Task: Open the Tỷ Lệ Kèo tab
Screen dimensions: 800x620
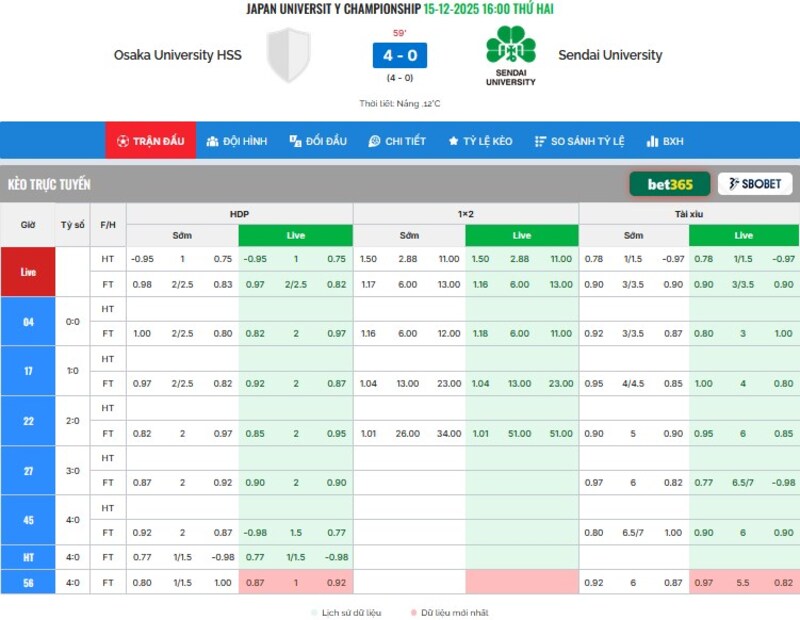Action: point(480,141)
